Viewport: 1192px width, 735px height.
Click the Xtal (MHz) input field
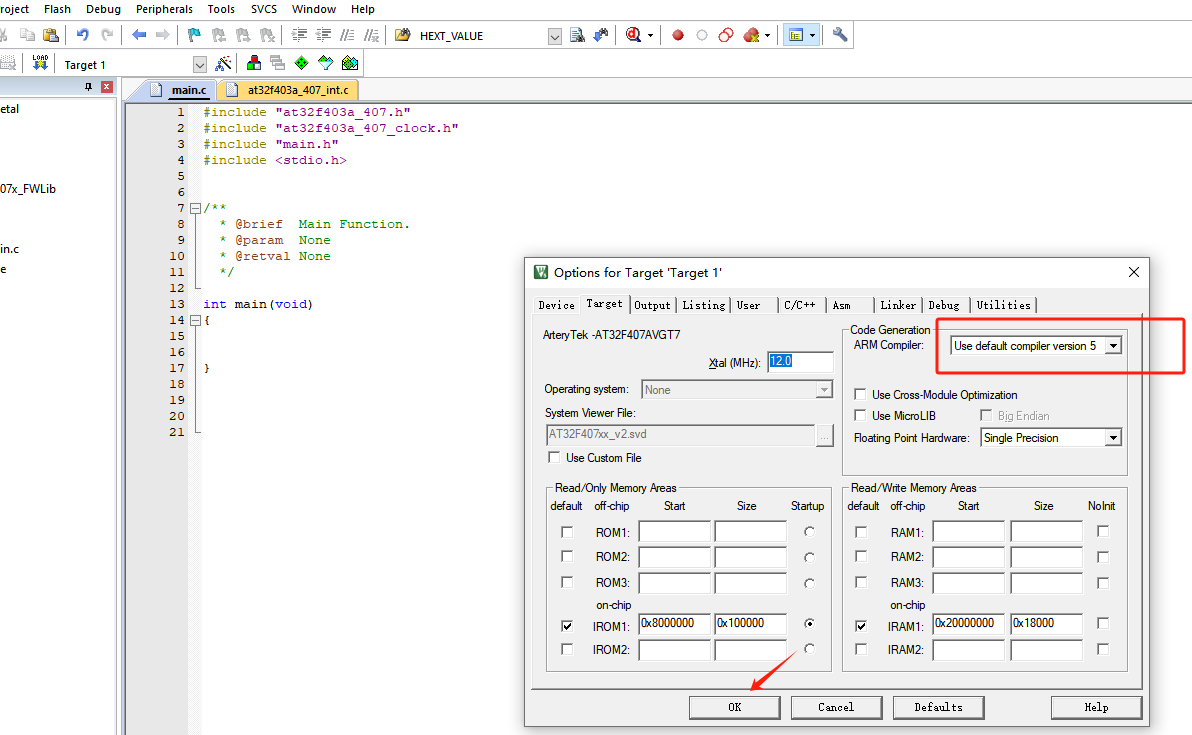click(800, 362)
